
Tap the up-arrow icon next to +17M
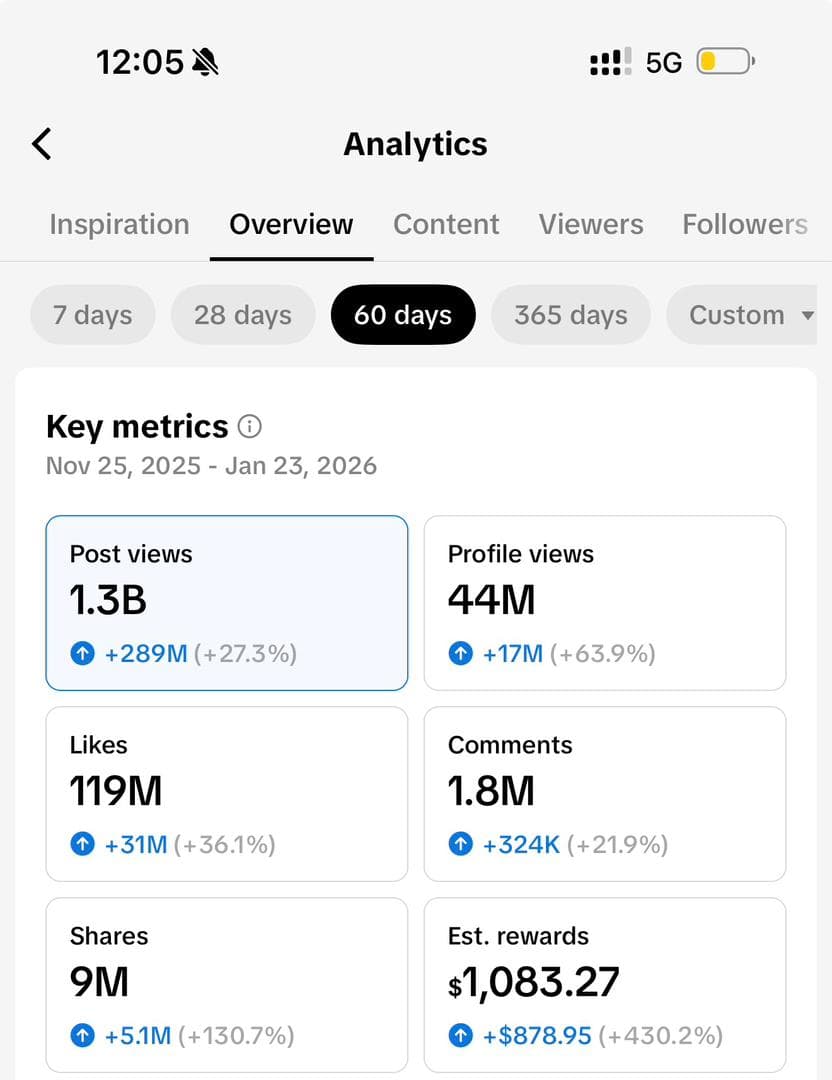tap(461, 653)
